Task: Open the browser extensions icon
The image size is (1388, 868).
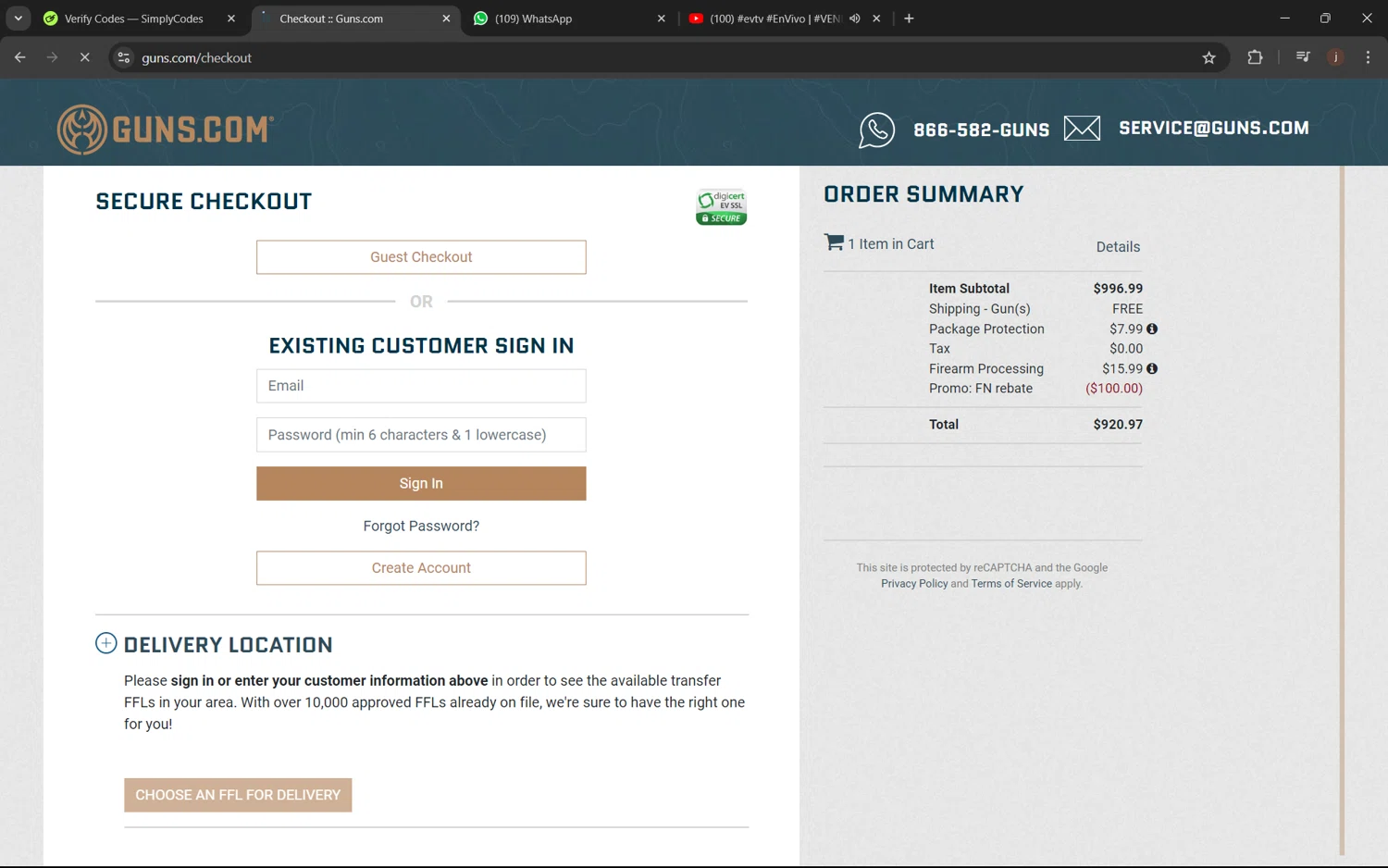Action: 1255,57
